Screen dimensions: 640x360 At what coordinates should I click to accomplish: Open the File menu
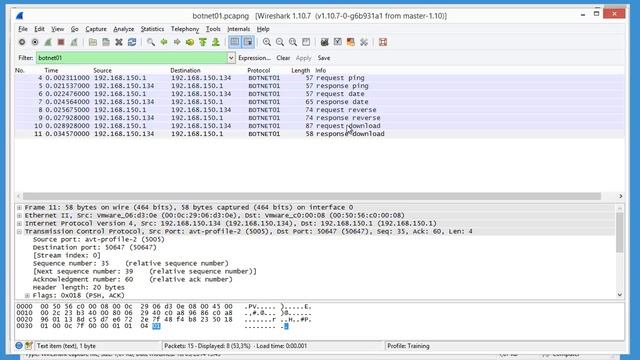(x=23, y=29)
